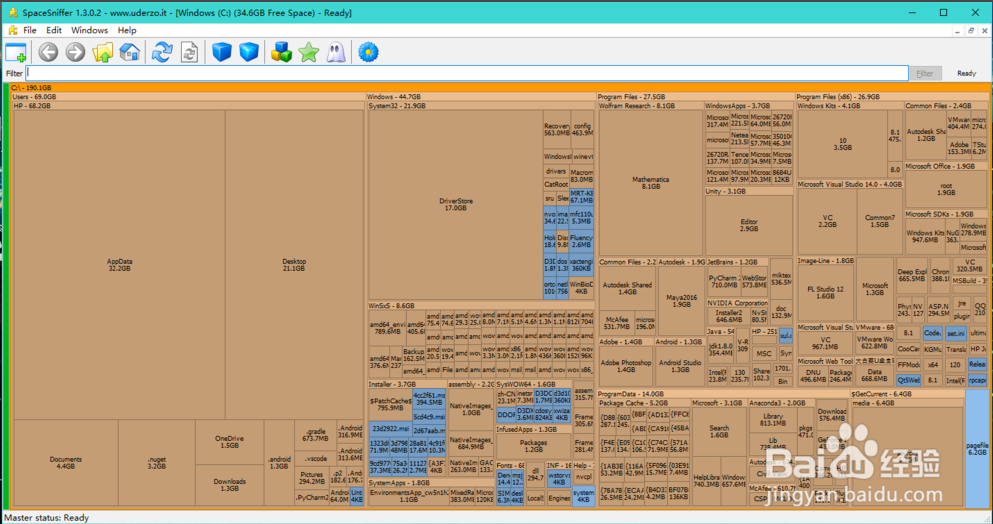Select the Android Studio 1.3GB block

click(x=680, y=366)
